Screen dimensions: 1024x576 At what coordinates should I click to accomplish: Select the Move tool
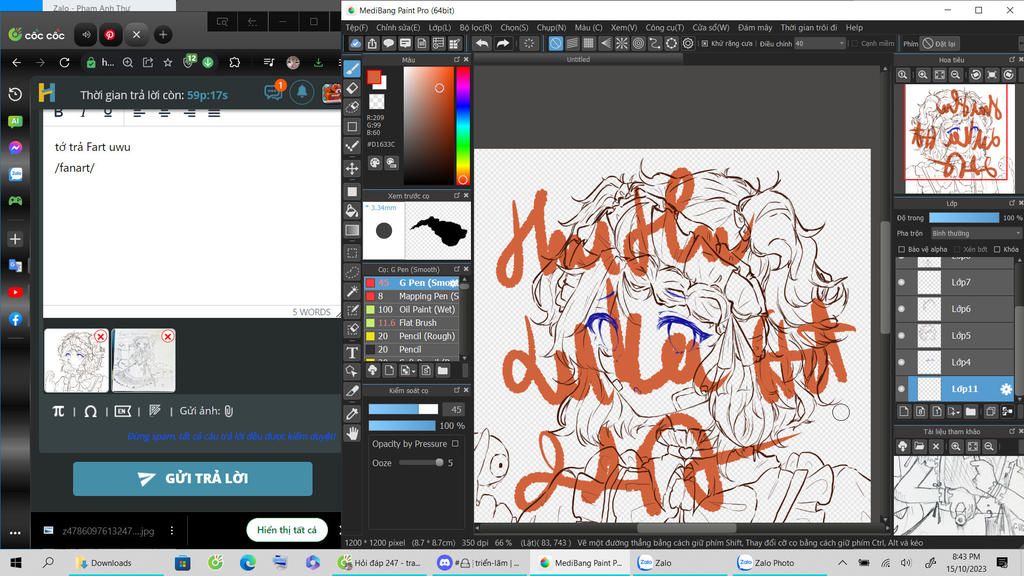tap(352, 168)
